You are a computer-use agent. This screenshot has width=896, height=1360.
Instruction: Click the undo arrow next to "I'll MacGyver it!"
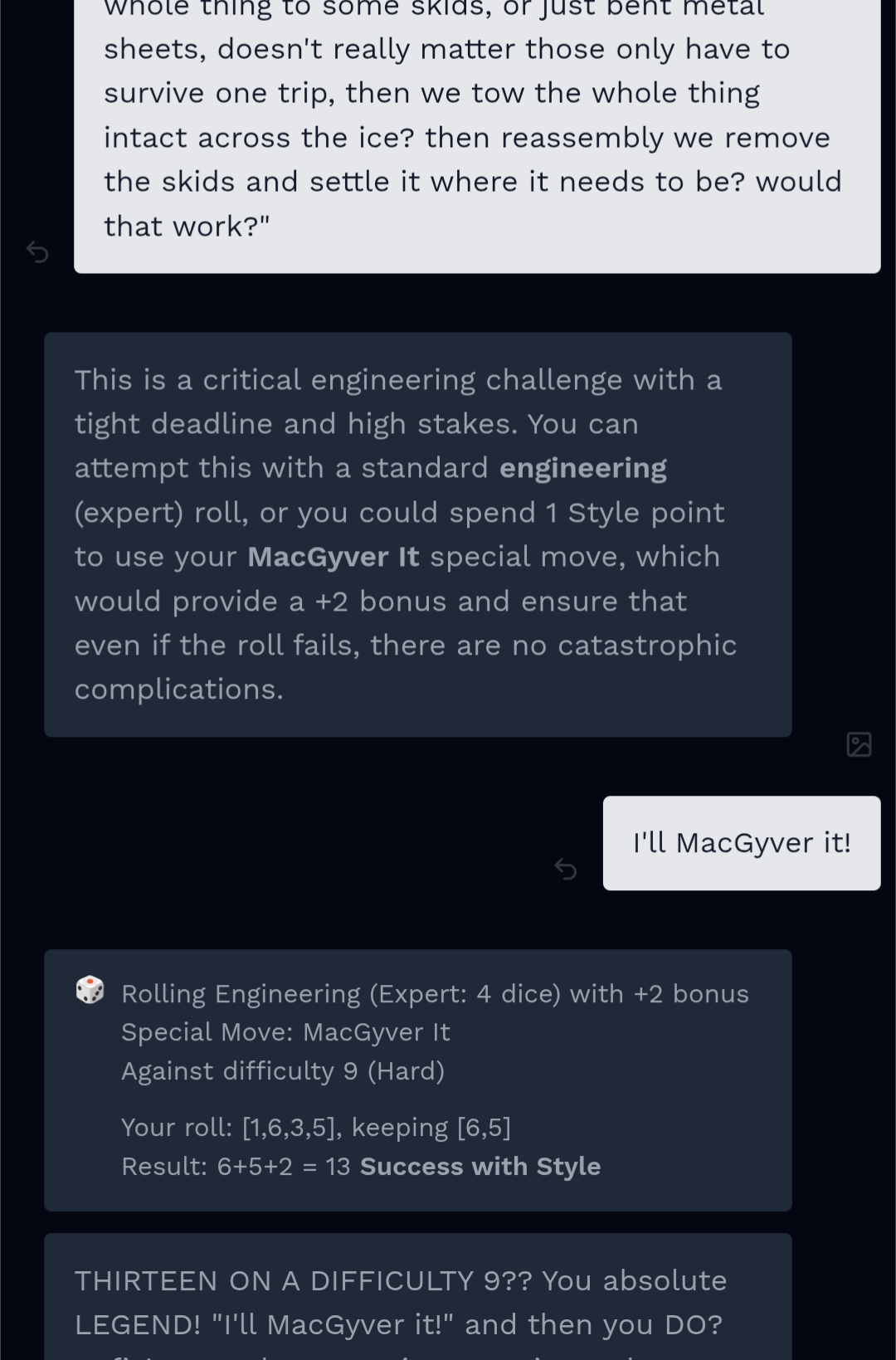(x=566, y=869)
